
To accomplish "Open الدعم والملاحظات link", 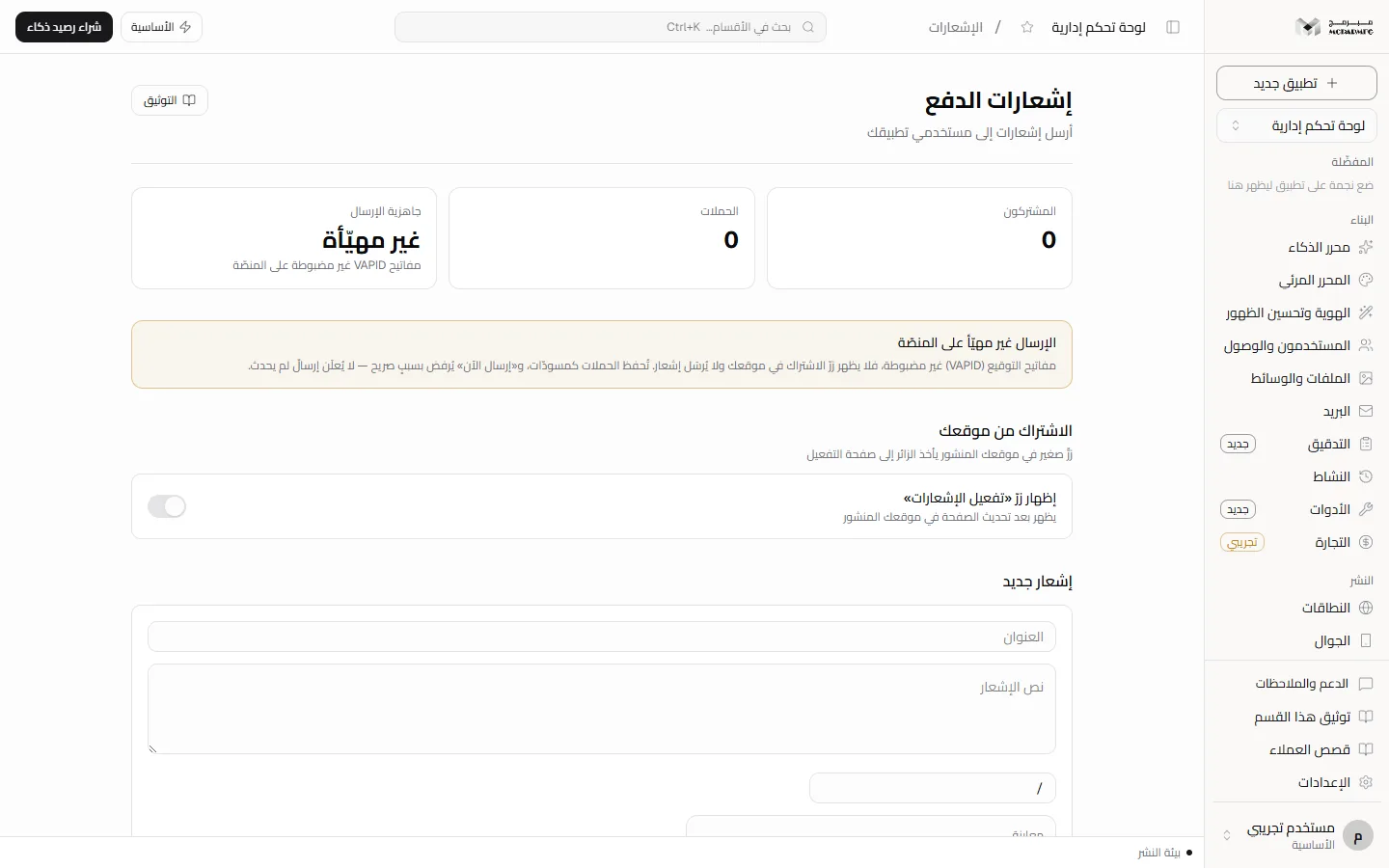I will point(1296,684).
